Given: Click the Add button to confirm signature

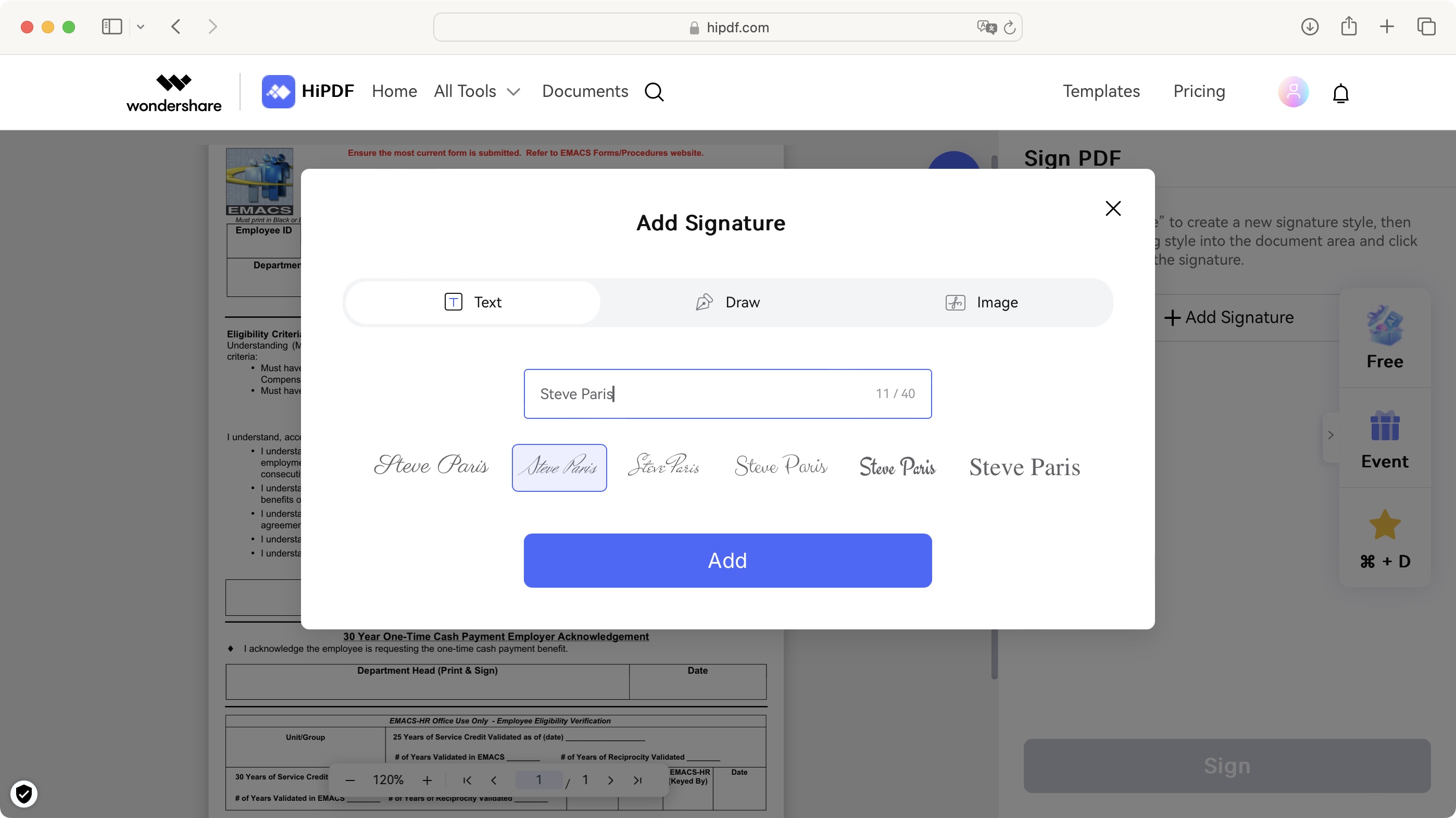Looking at the screenshot, I should click(x=727, y=560).
